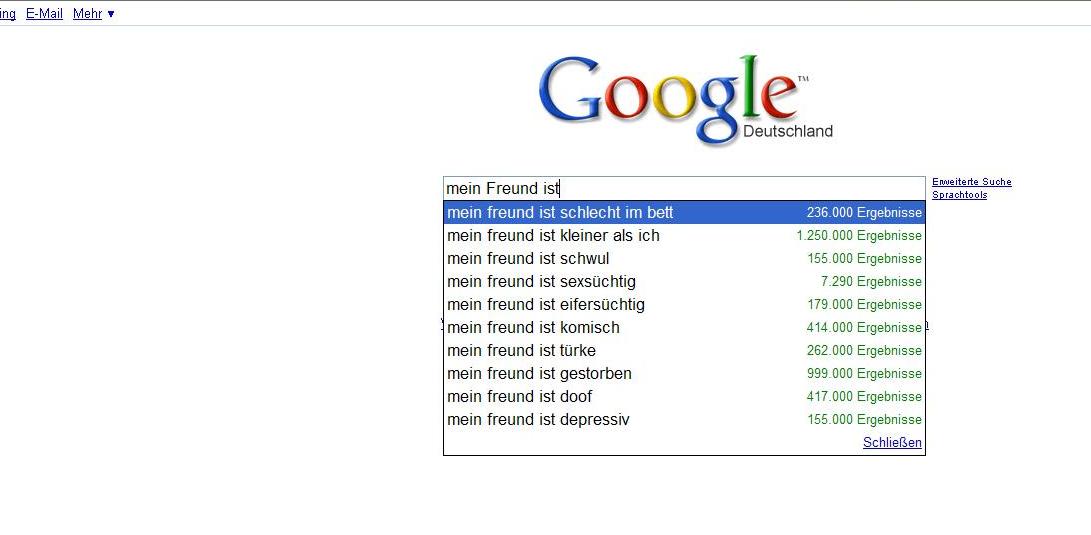Choose the 'mein freund ist komisch' suggestion
This screenshot has height=535, width=1091.
533,327
